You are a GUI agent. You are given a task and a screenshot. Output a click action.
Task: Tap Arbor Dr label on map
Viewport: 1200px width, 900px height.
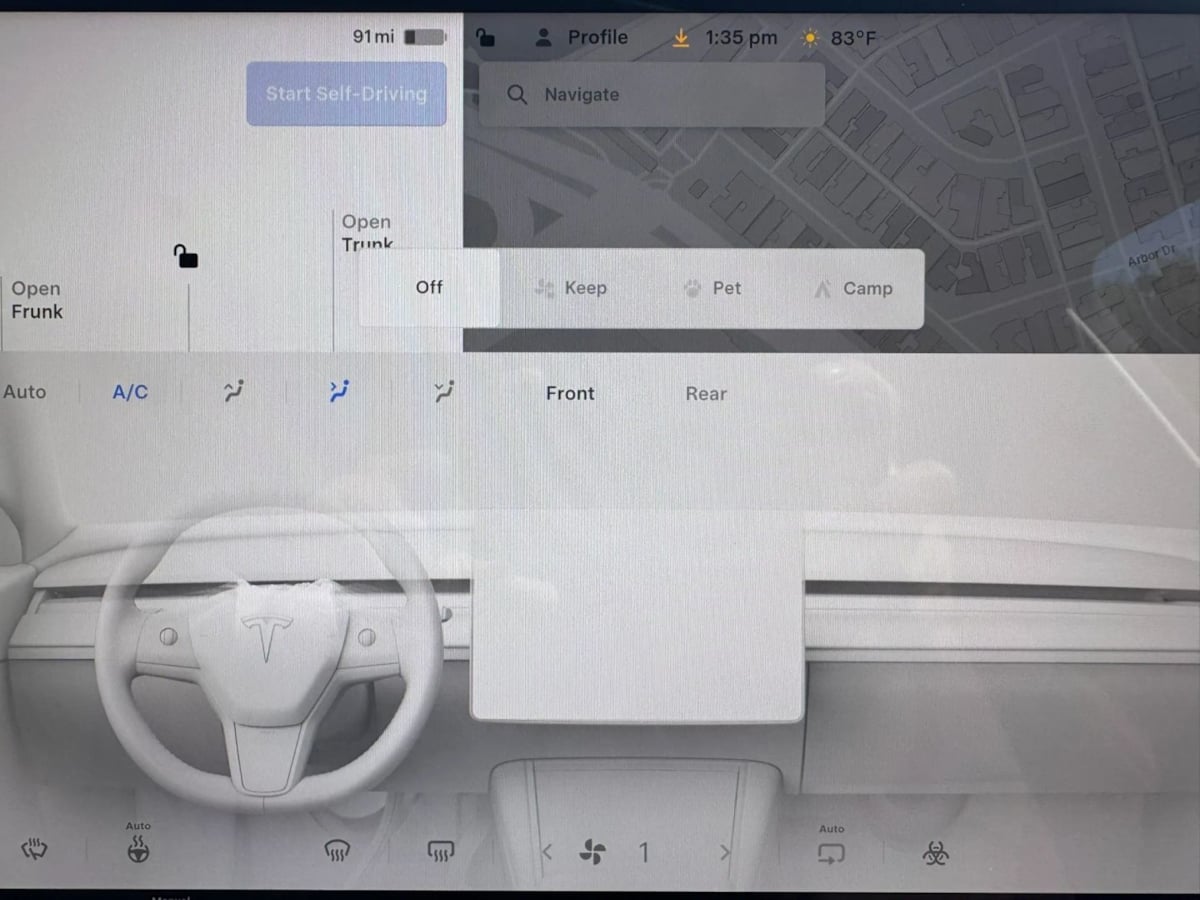1151,257
